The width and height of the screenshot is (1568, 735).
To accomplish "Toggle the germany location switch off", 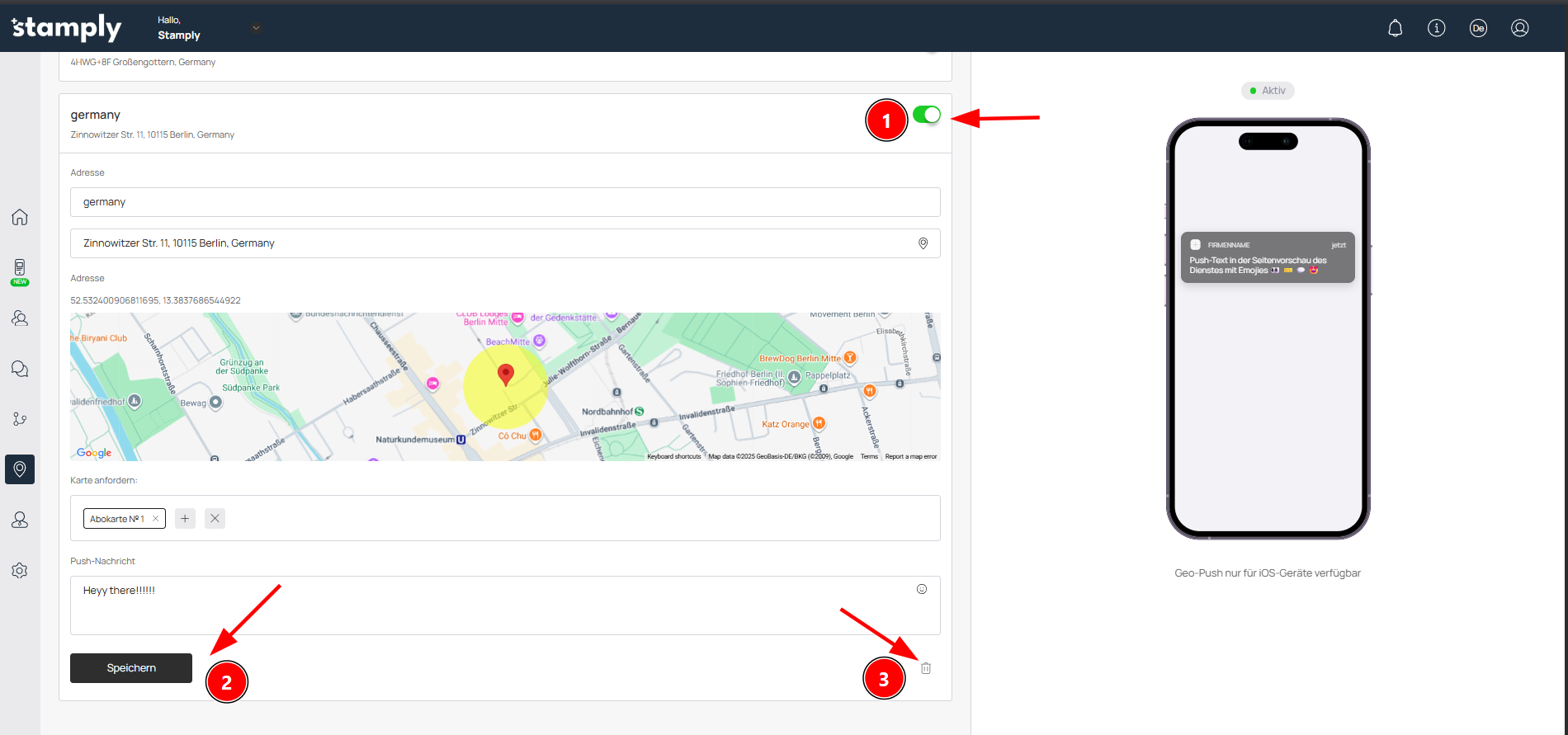I will tap(927, 115).
